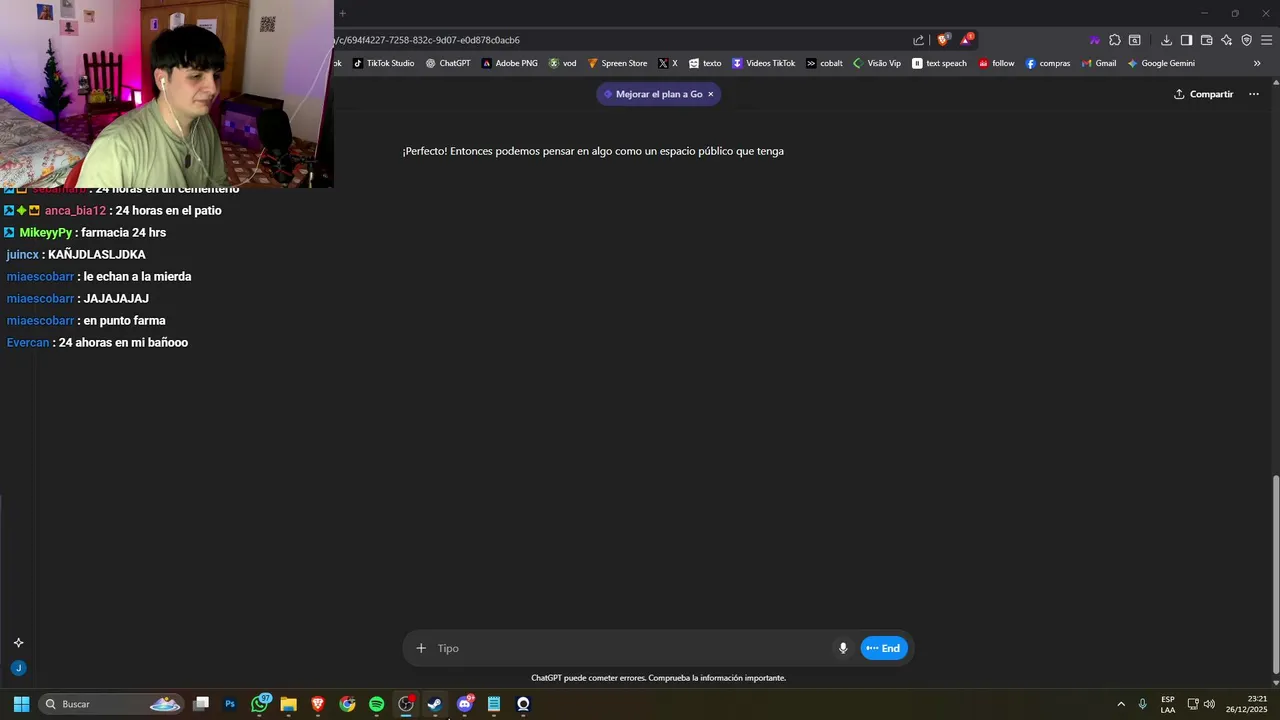
Task: Open a new browser tab
Action: (342, 13)
